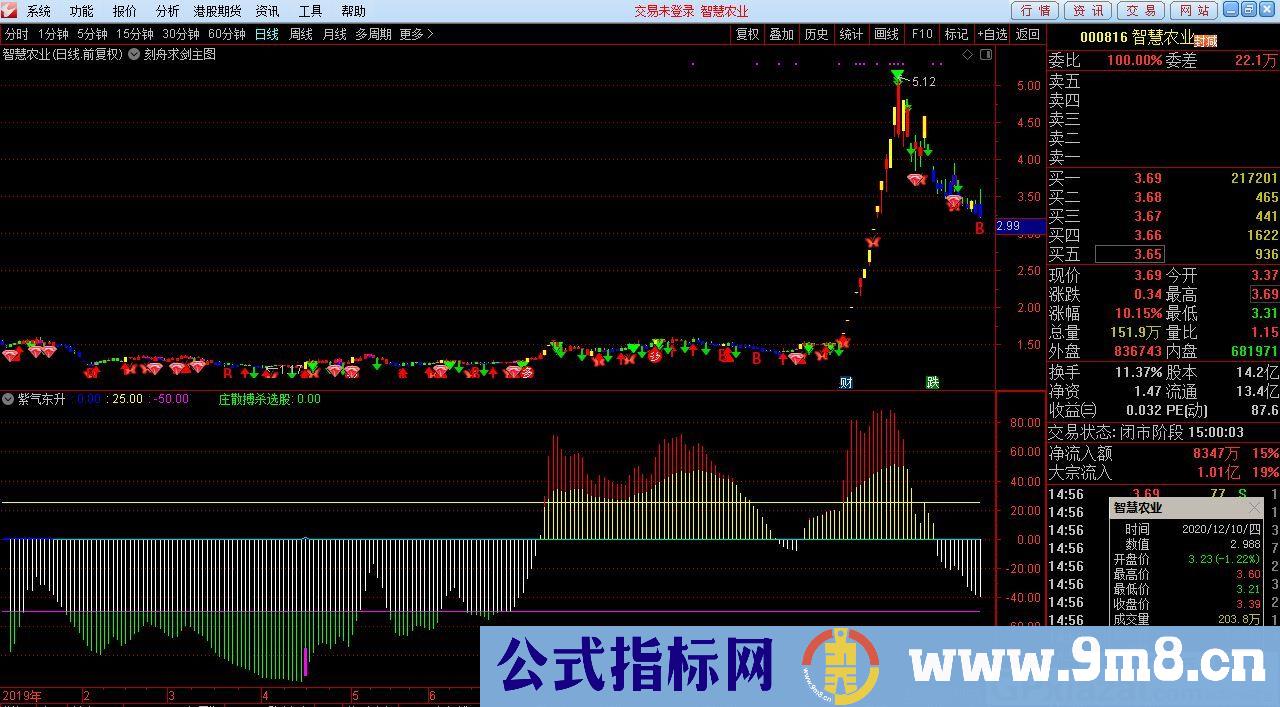Open the 工具 menu
This screenshot has width=1280, height=707.
click(x=310, y=11)
